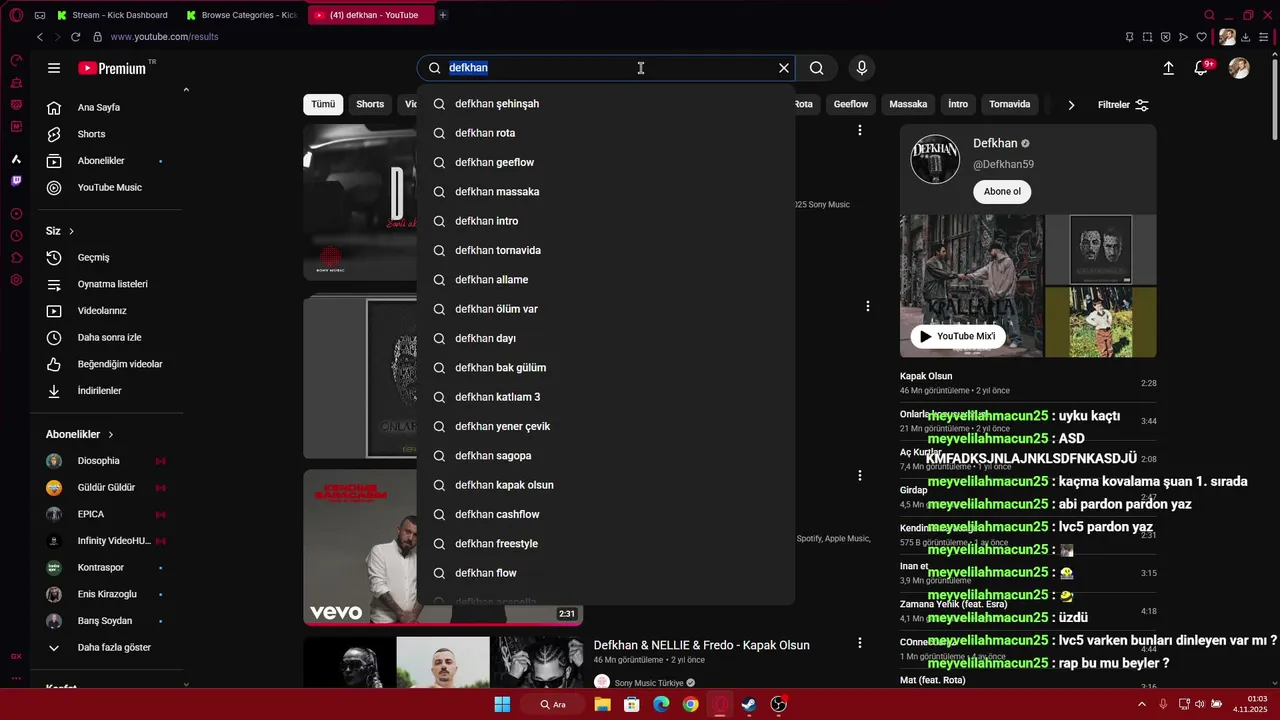Open the vevo video thumbnail 2:31

[x=443, y=548]
